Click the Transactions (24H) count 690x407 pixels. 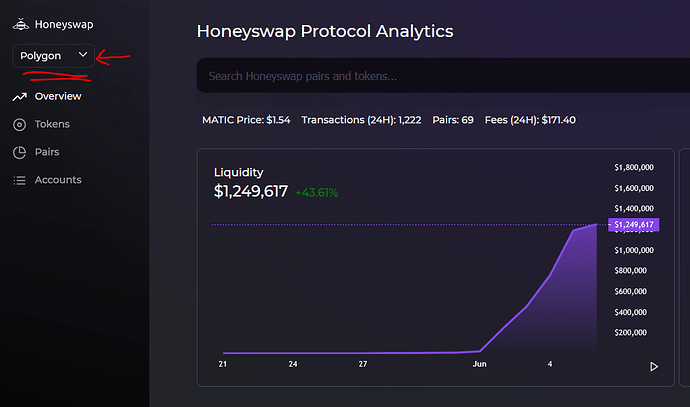[361, 120]
